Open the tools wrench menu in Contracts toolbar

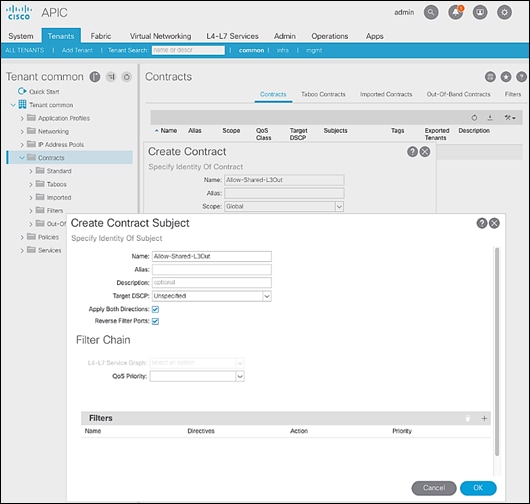pyautogui.click(x=510, y=118)
